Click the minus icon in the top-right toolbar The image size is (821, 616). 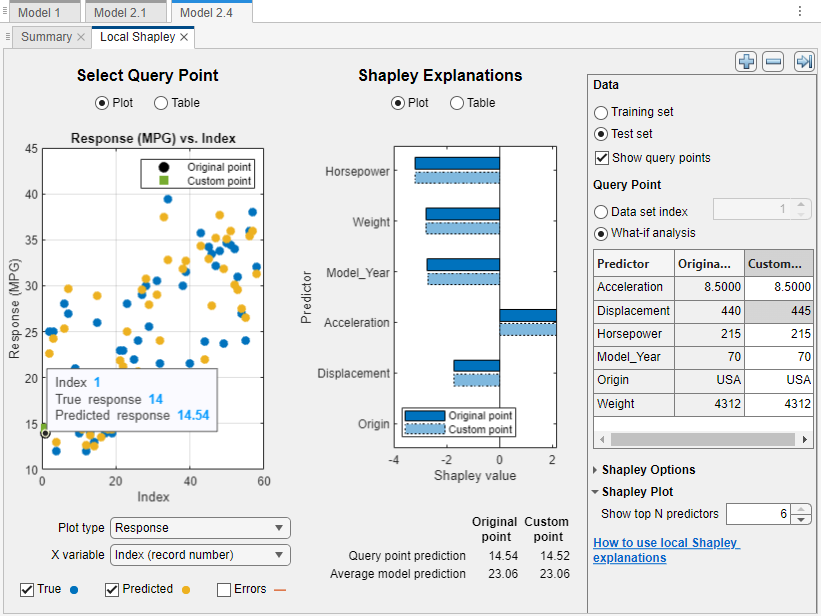pos(774,61)
